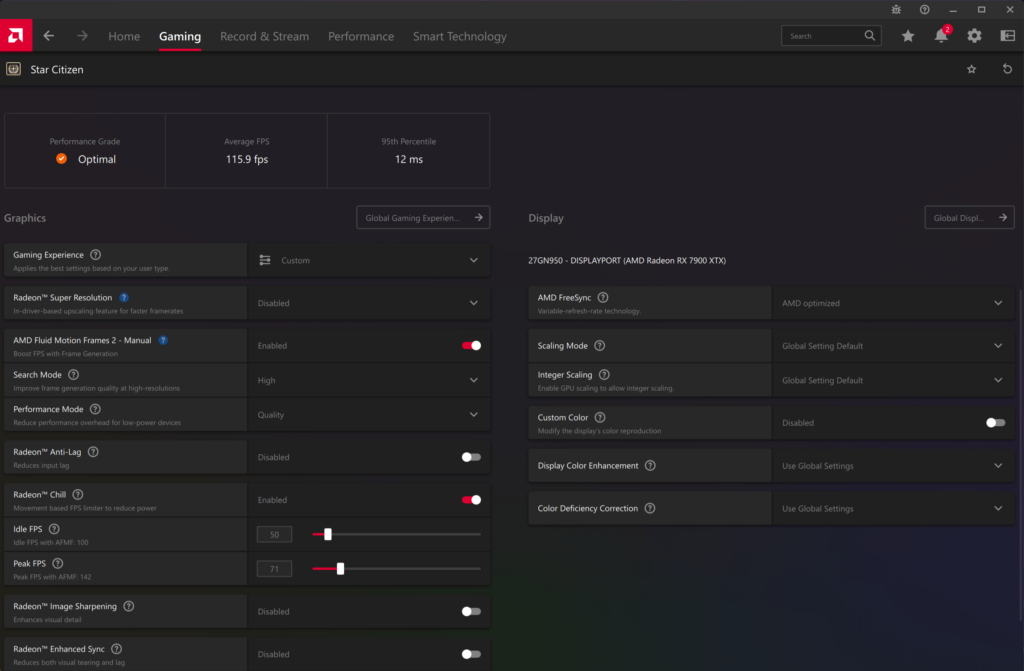Expand AMD FreeSync dropdown

(x=893, y=303)
